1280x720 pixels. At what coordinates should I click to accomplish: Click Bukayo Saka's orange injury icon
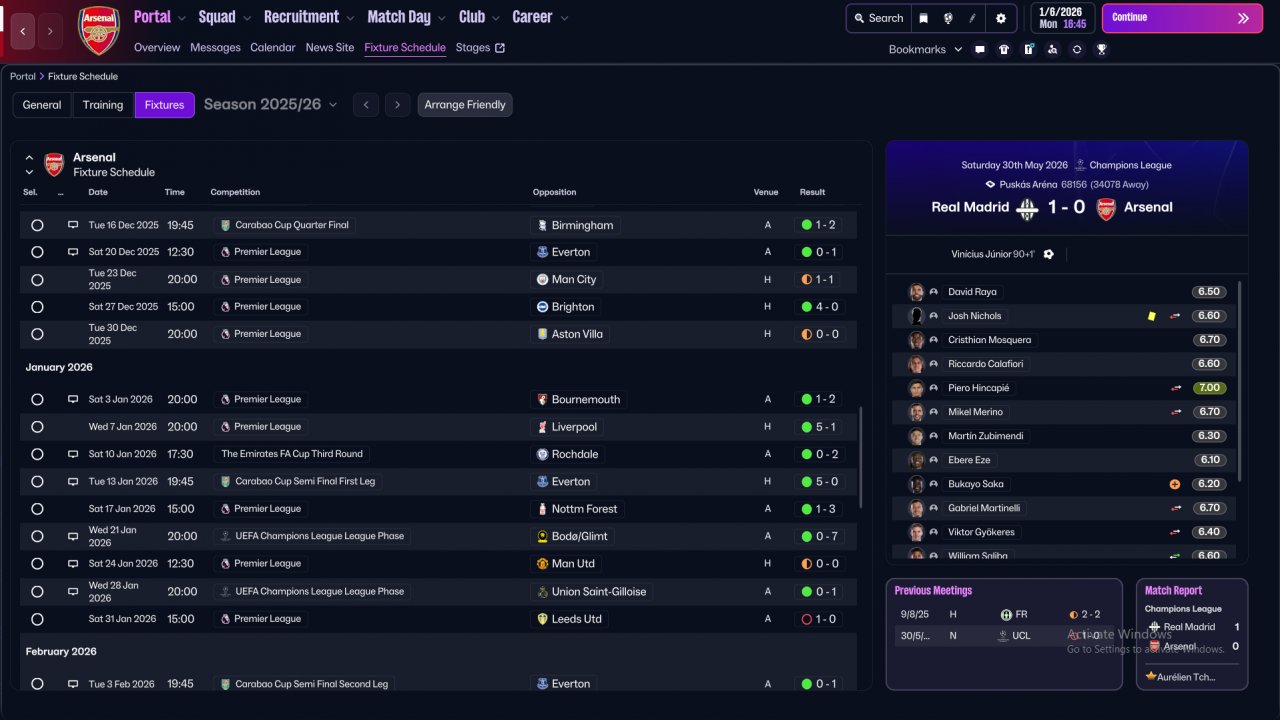click(1175, 484)
